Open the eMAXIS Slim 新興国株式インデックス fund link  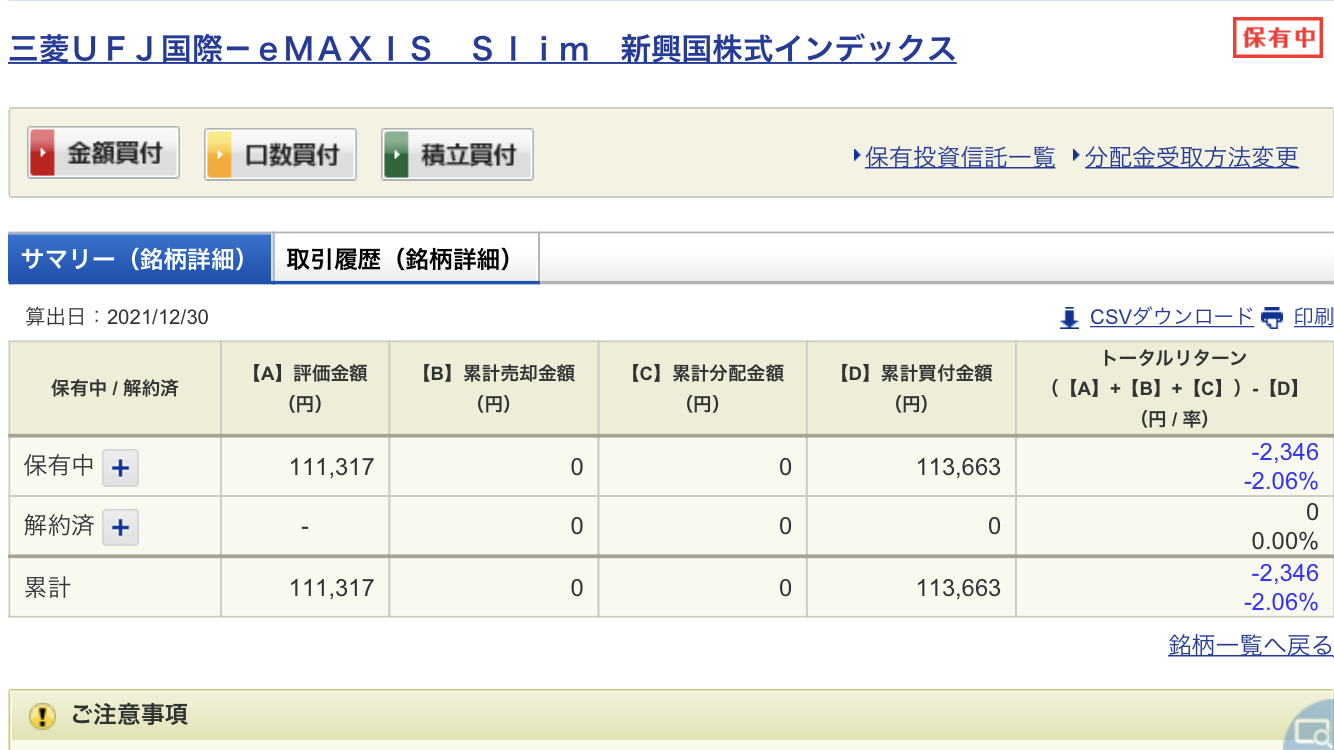tap(482, 48)
